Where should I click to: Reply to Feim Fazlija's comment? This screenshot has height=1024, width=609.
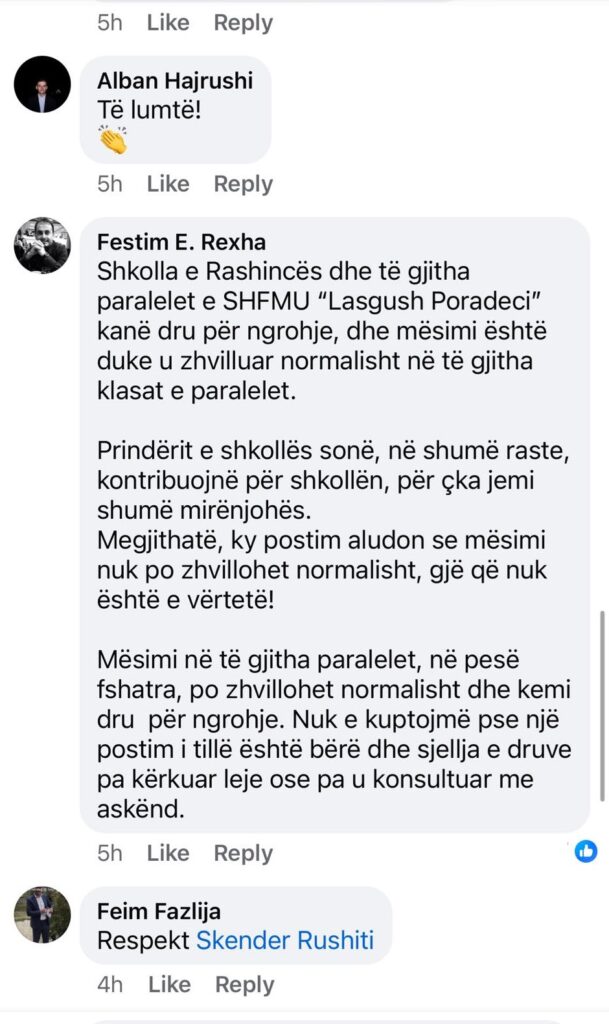click(x=244, y=984)
